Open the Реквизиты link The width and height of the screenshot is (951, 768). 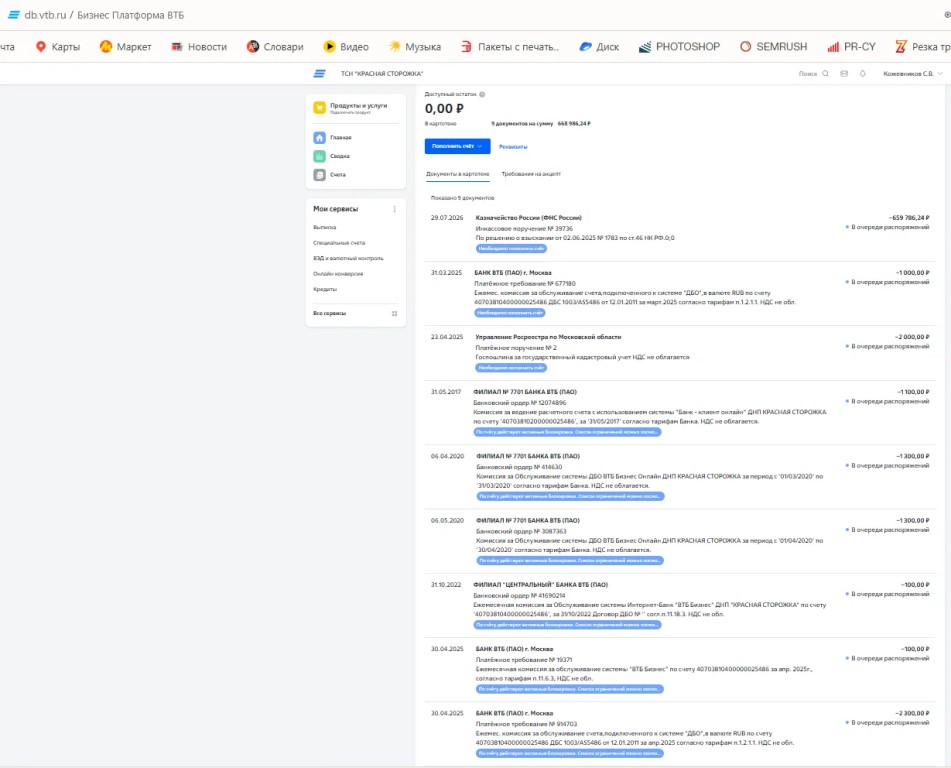(x=513, y=147)
